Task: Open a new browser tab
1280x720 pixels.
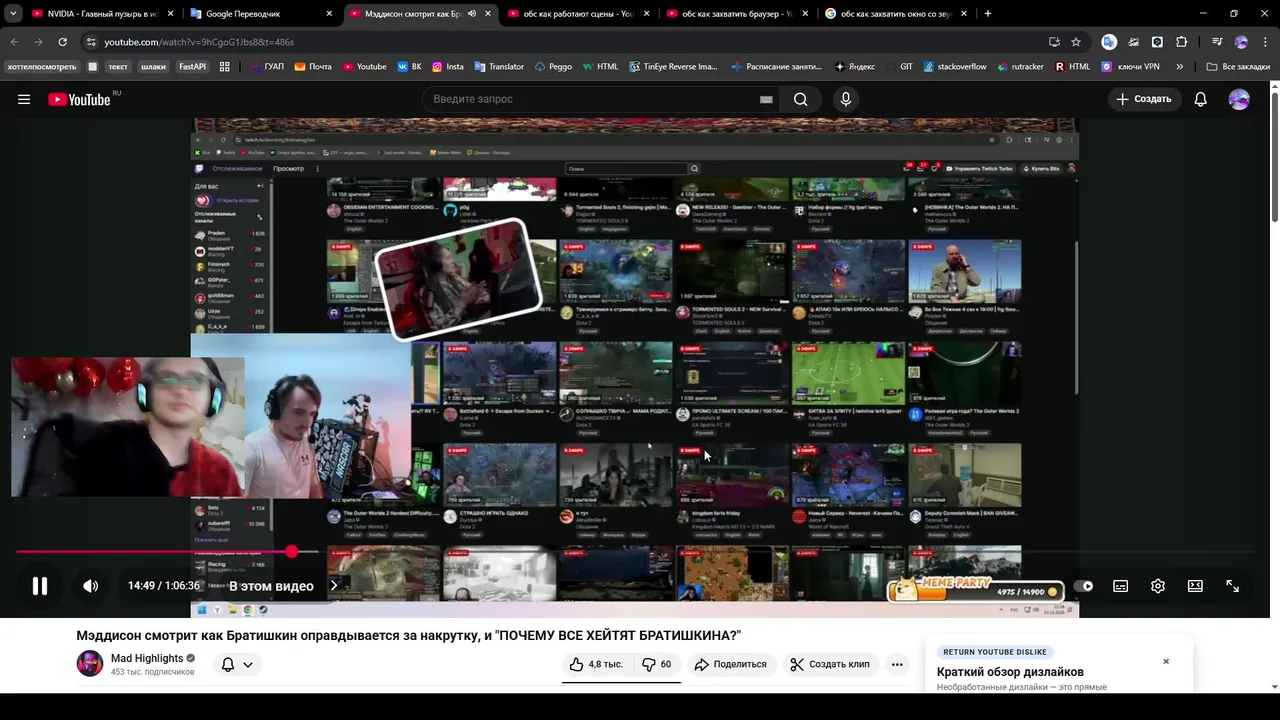Action: tap(988, 14)
